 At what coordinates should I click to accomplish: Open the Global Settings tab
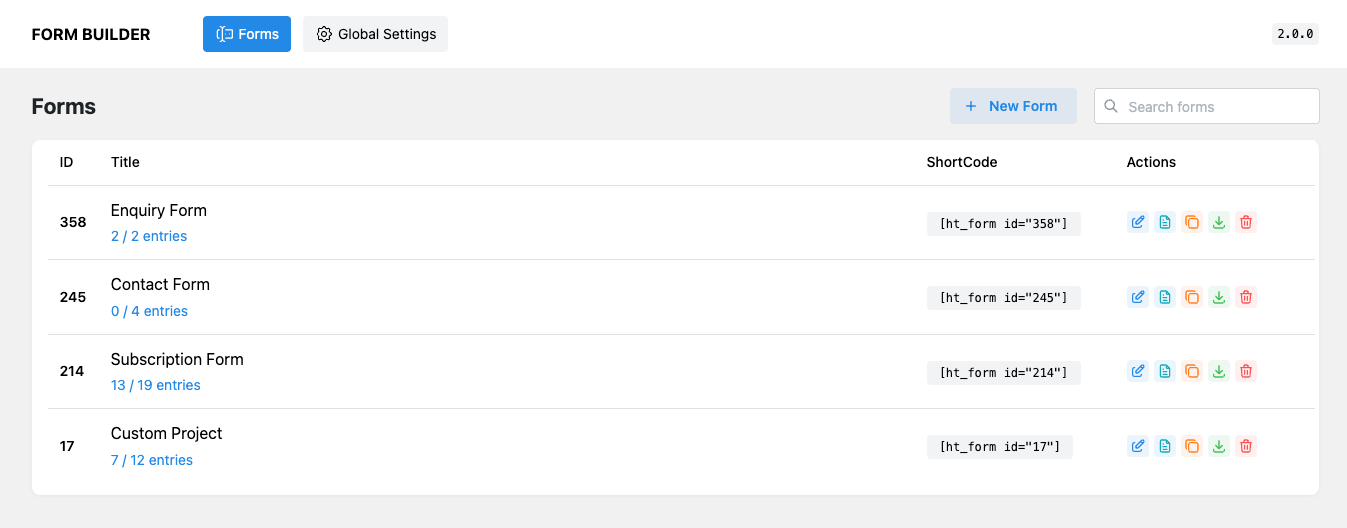pos(376,34)
